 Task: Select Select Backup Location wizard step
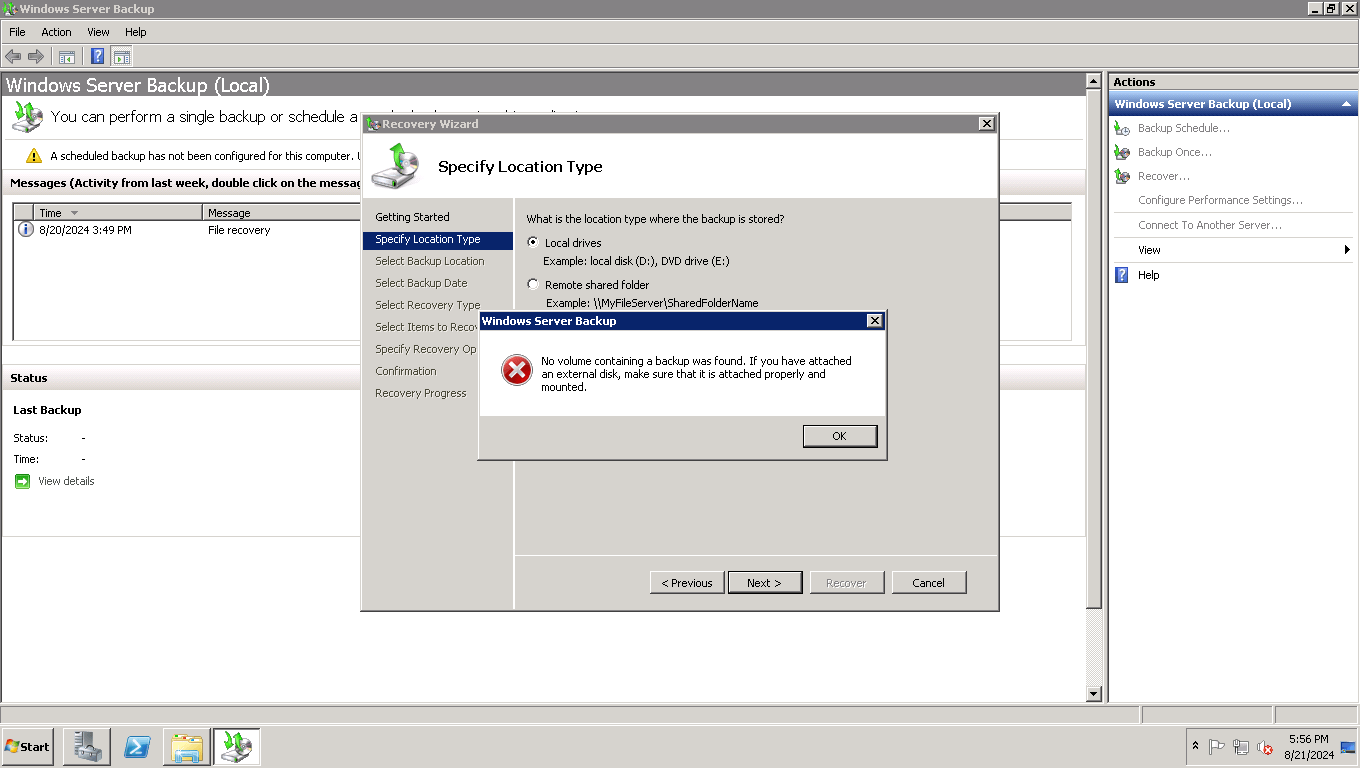[430, 261]
